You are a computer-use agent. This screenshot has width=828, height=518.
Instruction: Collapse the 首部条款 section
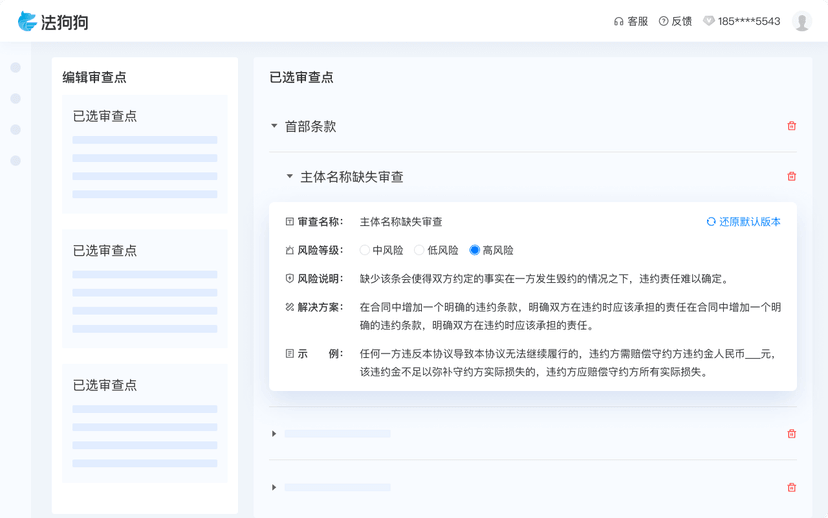click(x=274, y=126)
